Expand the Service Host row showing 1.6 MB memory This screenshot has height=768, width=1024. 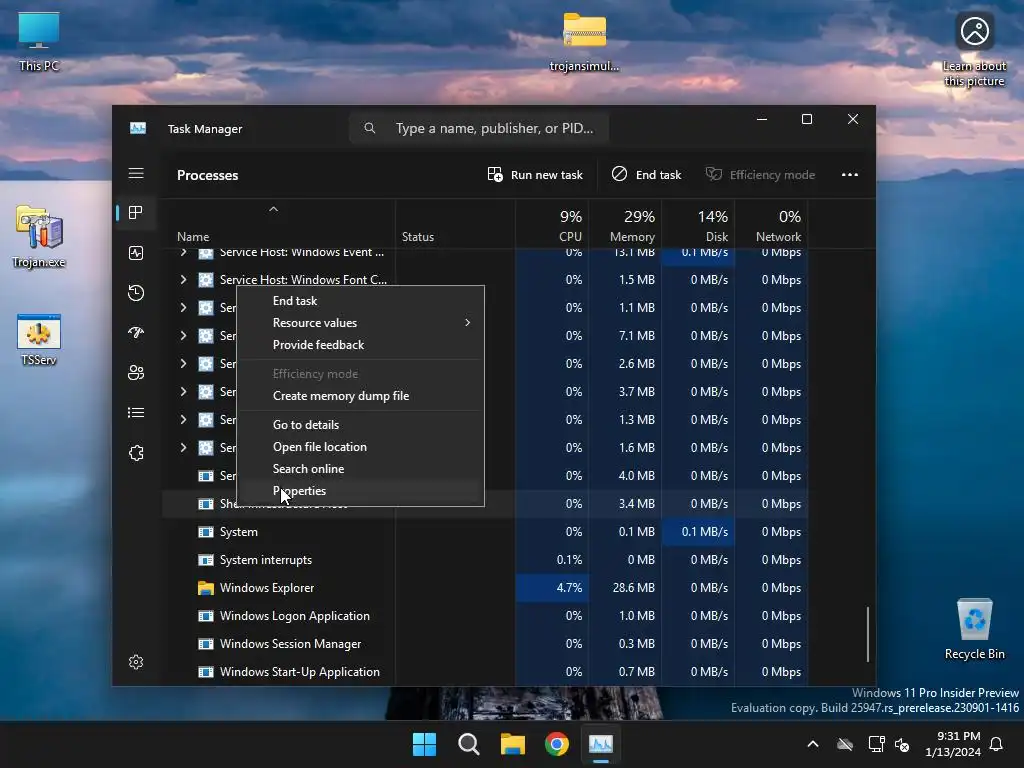click(x=184, y=447)
